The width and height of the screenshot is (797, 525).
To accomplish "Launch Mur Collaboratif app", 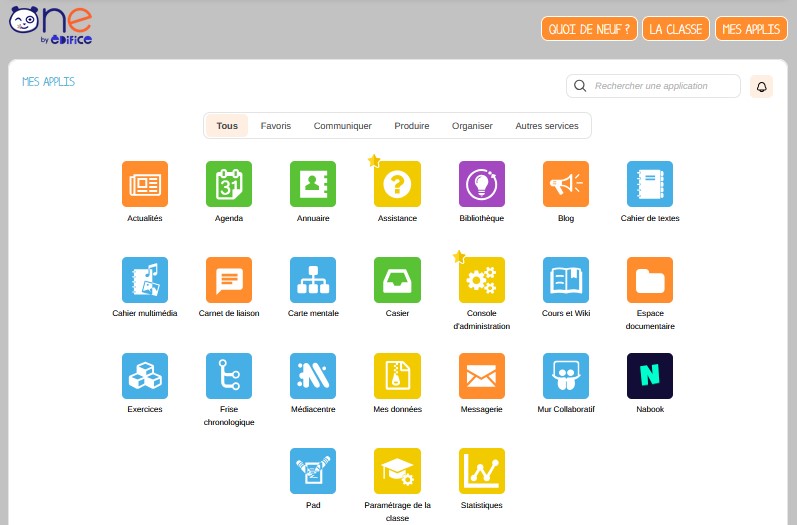I will pos(566,376).
